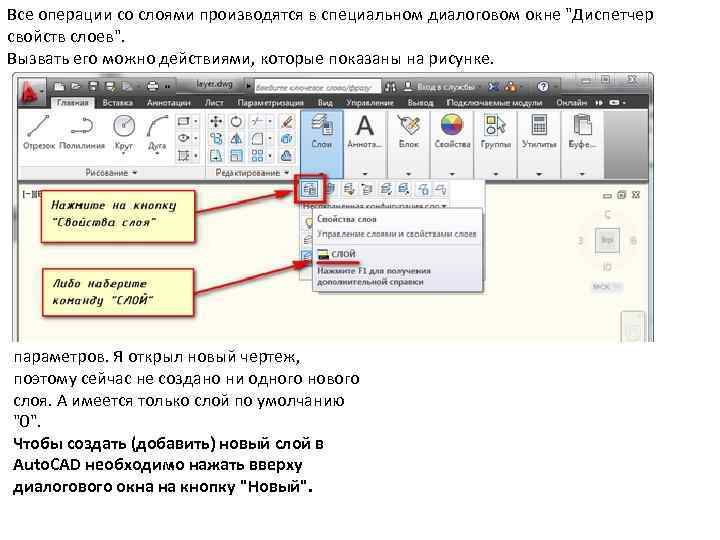The width and height of the screenshot is (720, 540).
Task: Open the dropdown arrow beside the Rectangle tool
Action: coord(196,121)
